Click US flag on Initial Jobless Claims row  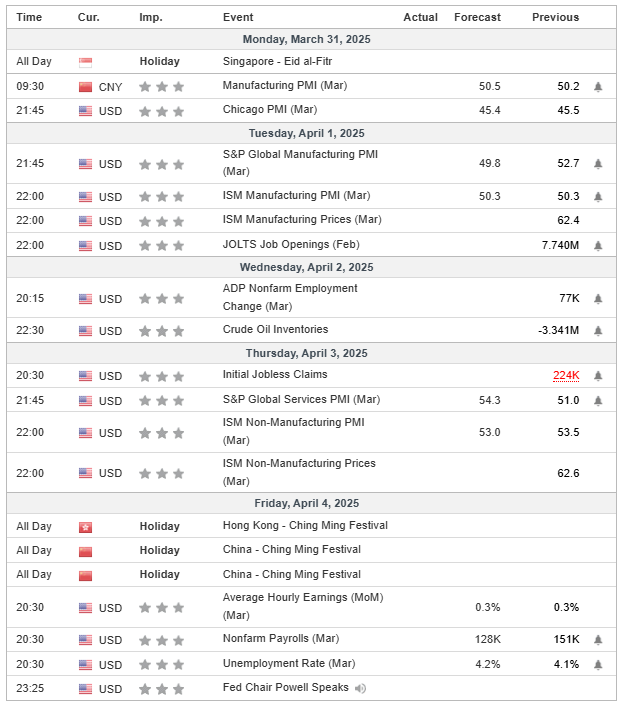tap(85, 376)
